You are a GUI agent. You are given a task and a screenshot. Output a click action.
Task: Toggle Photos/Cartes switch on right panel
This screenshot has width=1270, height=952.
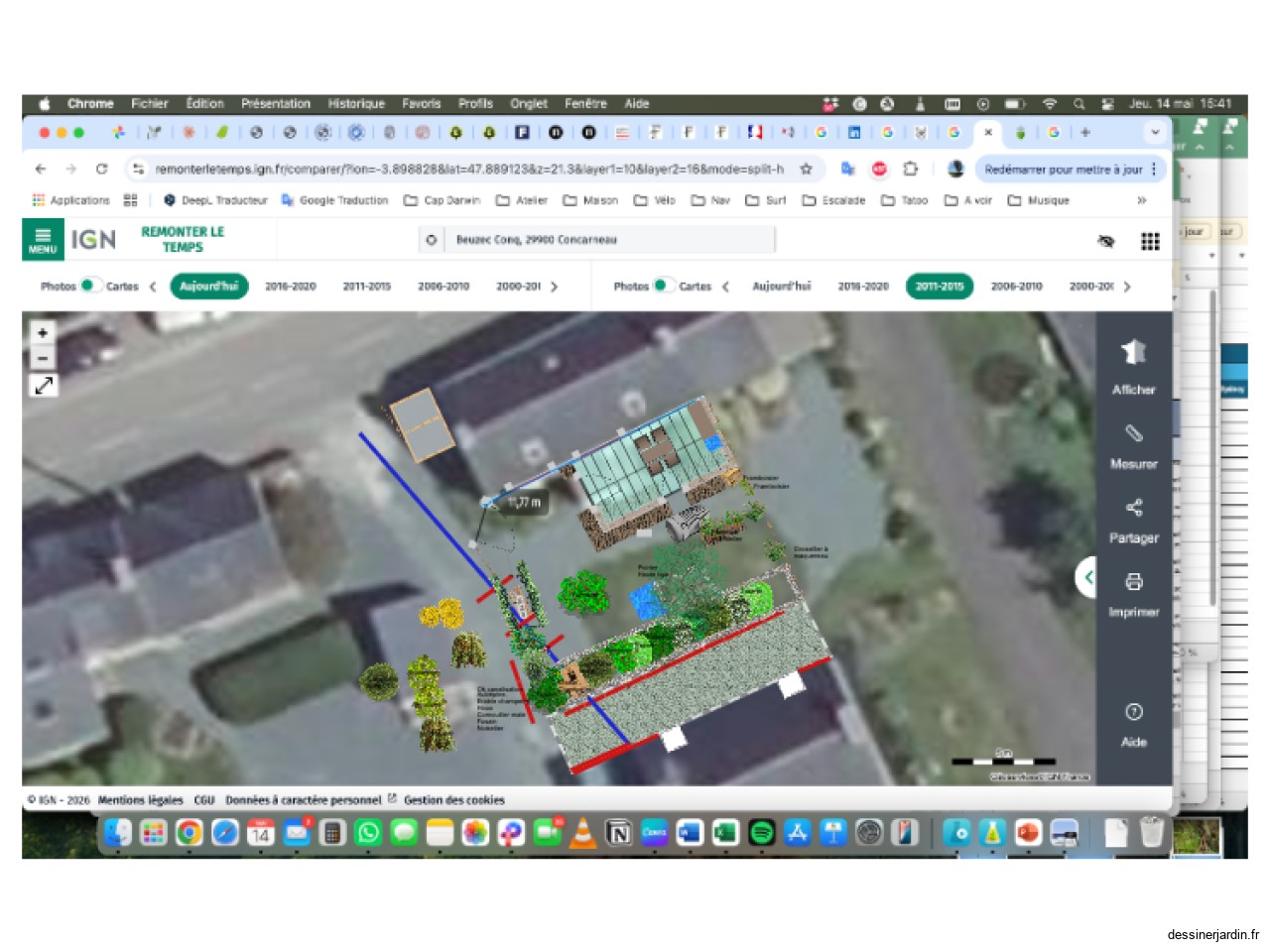(x=662, y=286)
